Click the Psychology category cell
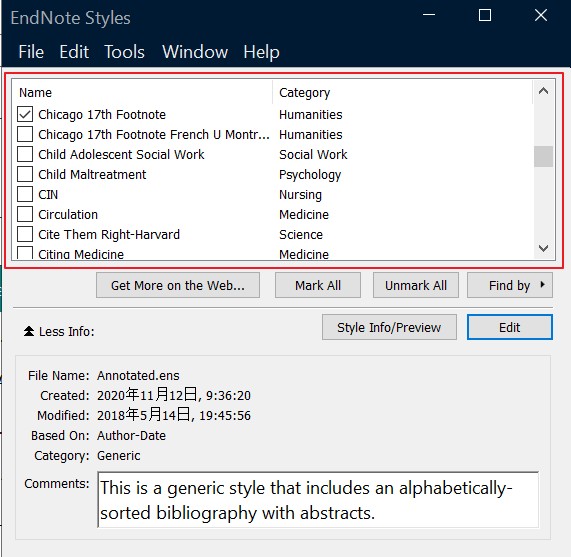Screen dimensions: 571x557 [310, 175]
